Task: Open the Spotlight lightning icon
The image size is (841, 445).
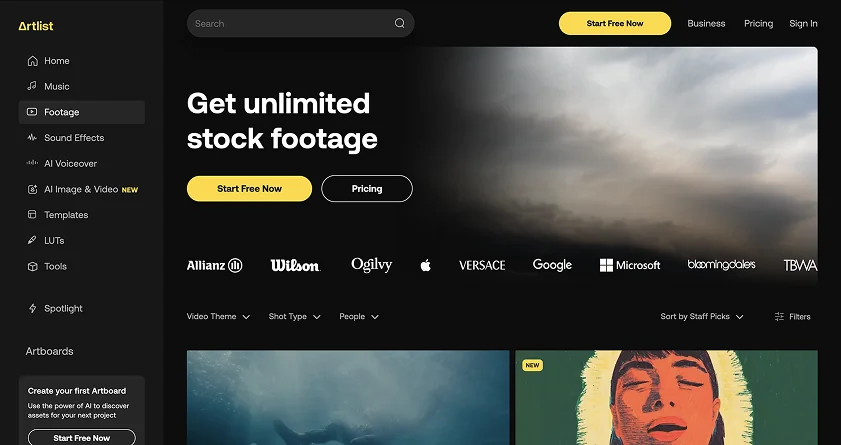Action: coord(32,308)
